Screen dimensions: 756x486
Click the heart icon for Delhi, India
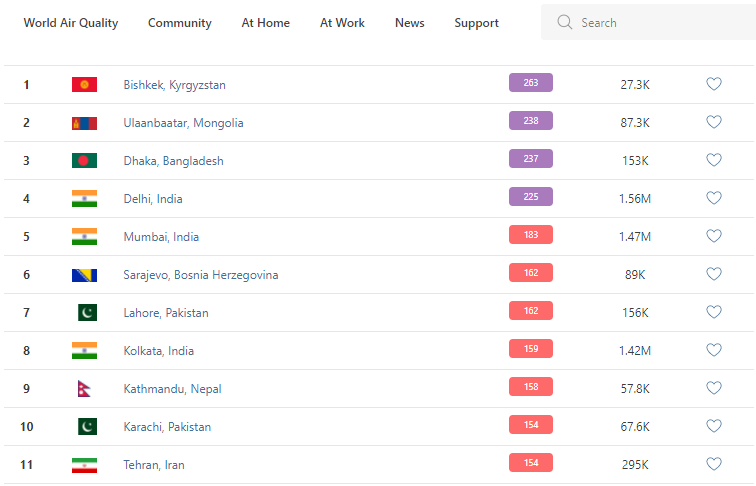(x=714, y=198)
